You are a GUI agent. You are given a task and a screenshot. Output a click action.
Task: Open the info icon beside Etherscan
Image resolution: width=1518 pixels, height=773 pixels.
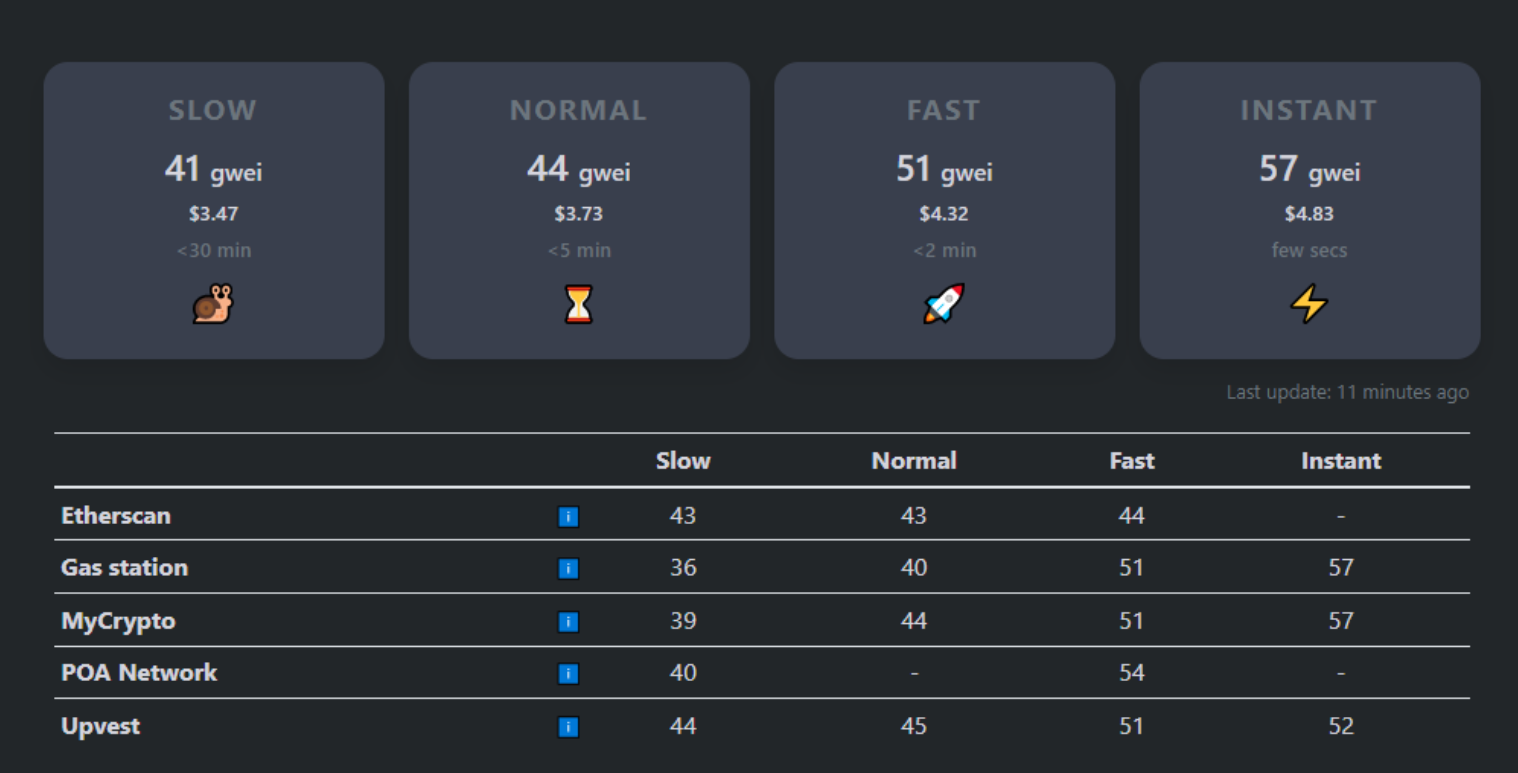coord(568,517)
